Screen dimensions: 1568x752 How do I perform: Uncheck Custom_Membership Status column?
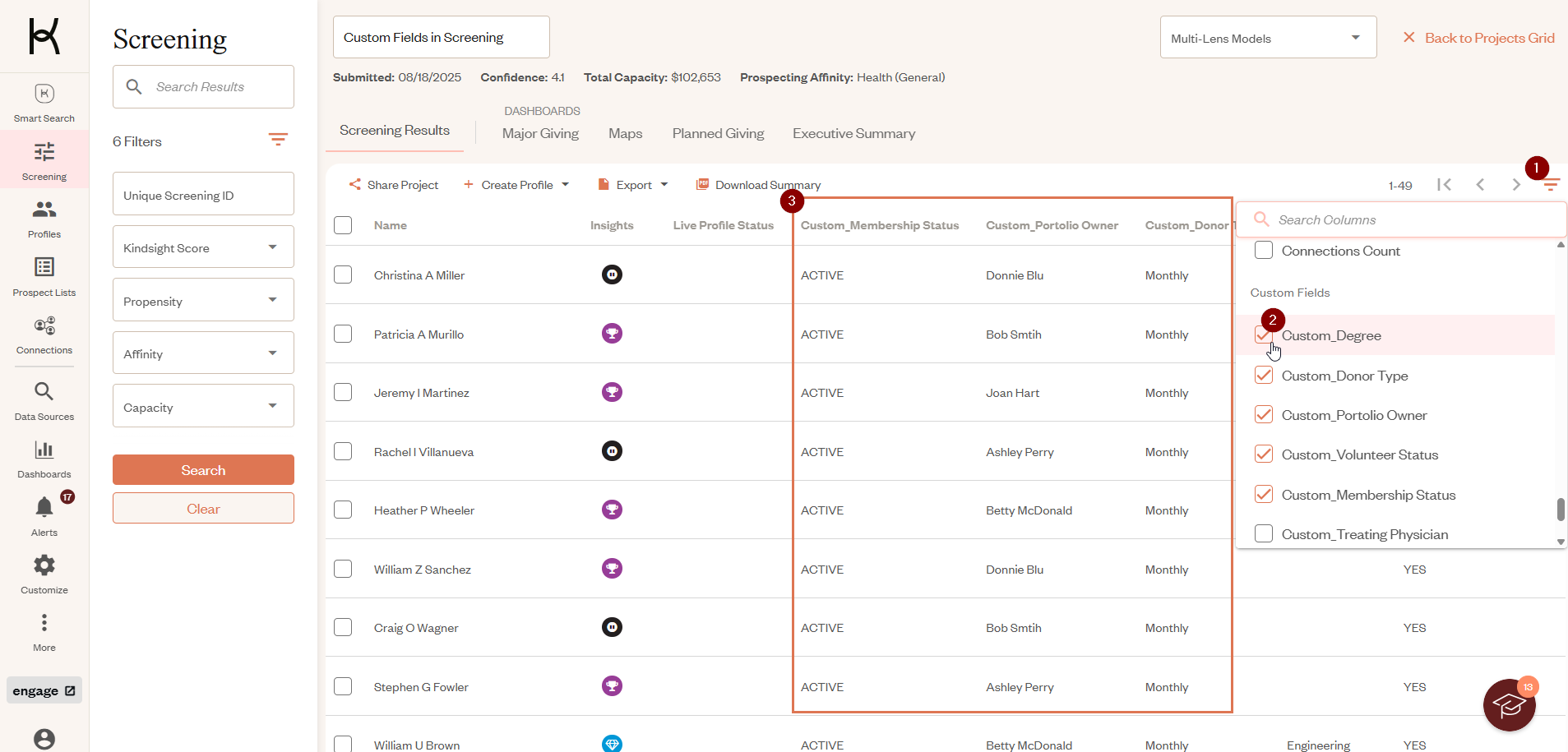(x=1264, y=494)
